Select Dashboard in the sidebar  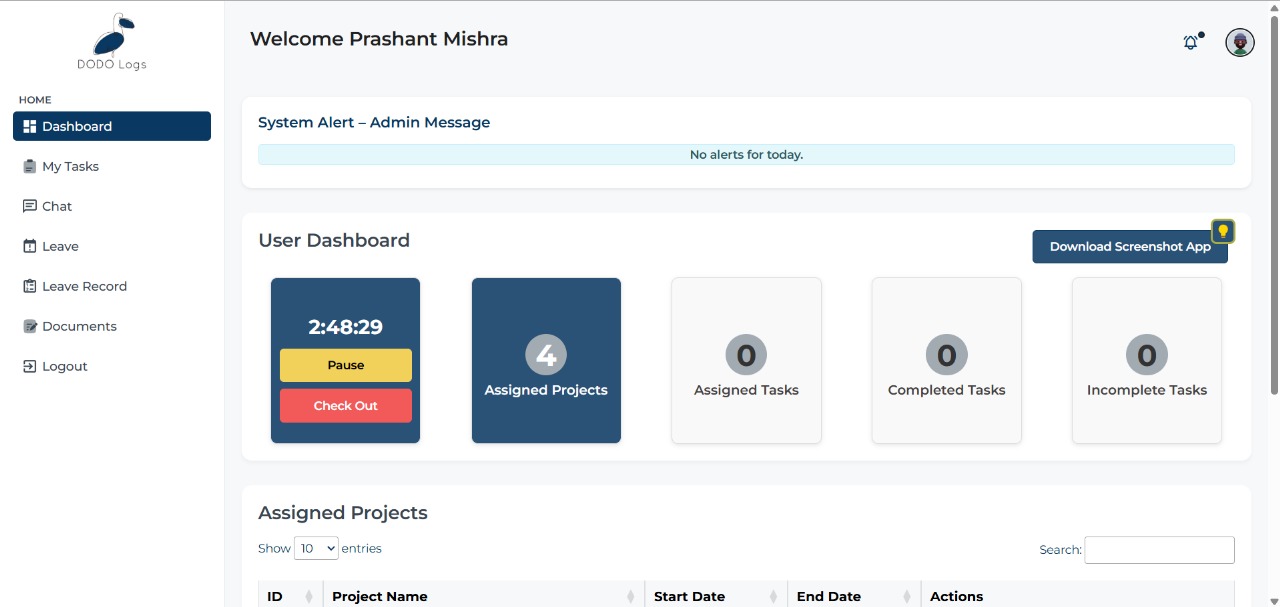point(112,127)
